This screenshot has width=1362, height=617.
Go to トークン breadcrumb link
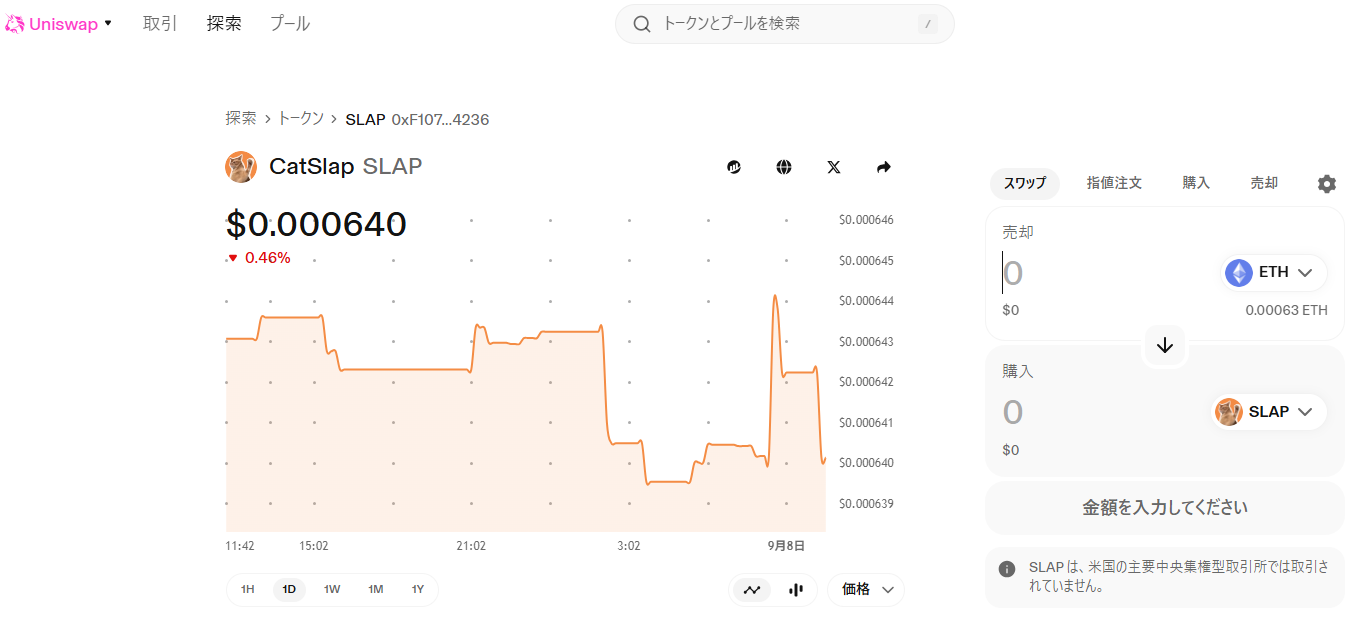[x=300, y=119]
